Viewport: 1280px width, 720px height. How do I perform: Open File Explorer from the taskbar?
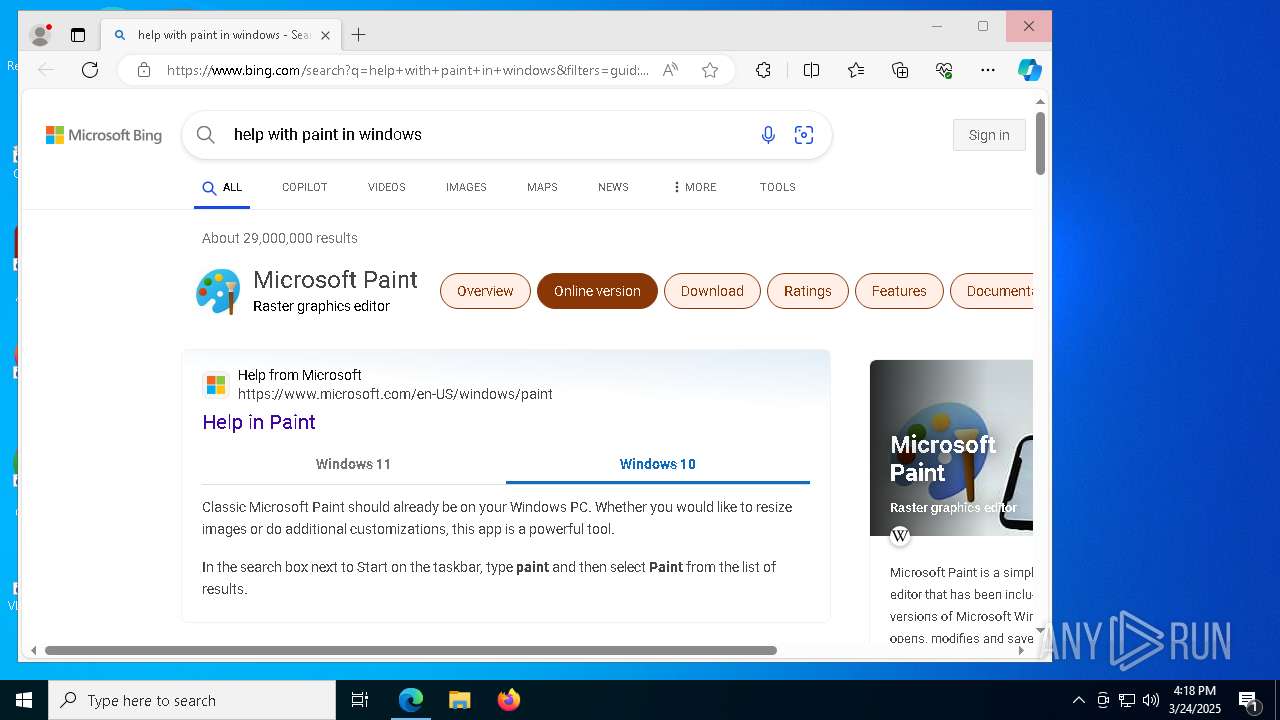pos(459,700)
